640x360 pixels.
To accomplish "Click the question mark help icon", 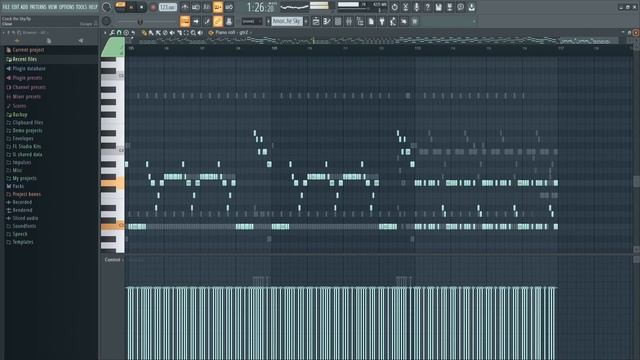I will 427,7.
